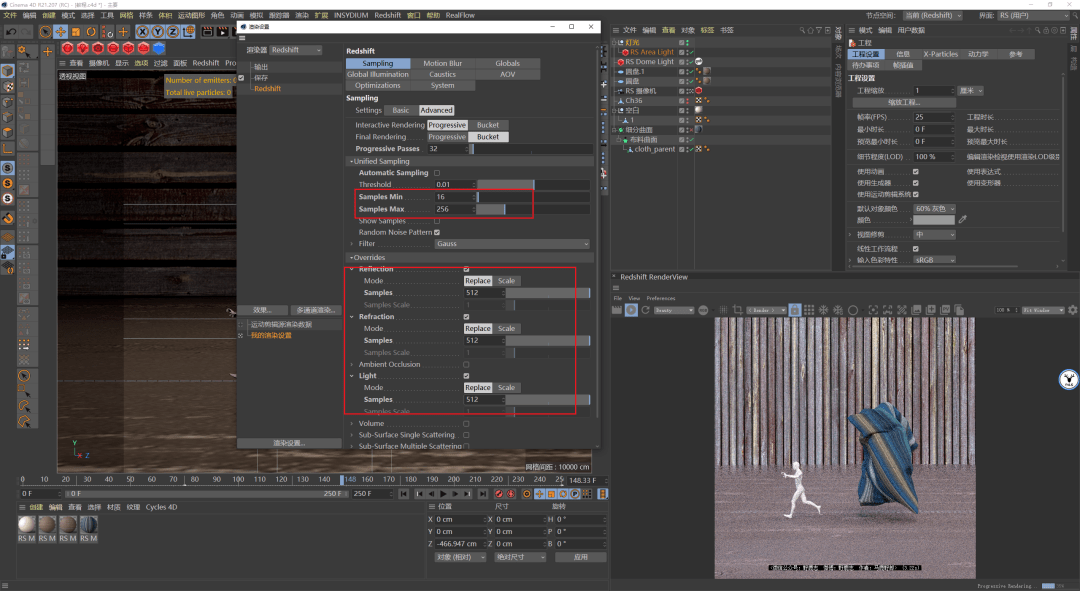Expand the Volume overrides section
Image resolution: width=1080 pixels, height=591 pixels.
coord(351,423)
